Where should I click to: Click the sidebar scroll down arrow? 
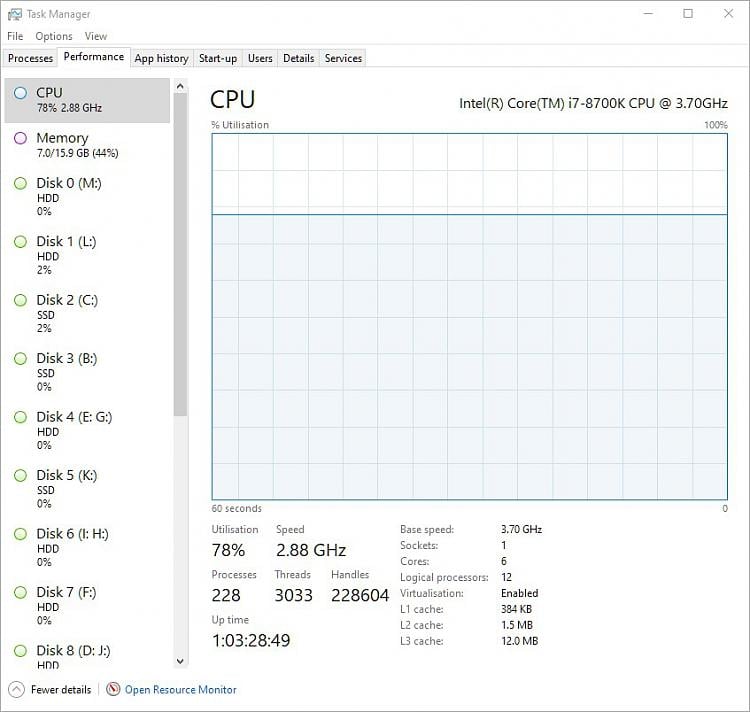pyautogui.click(x=180, y=661)
